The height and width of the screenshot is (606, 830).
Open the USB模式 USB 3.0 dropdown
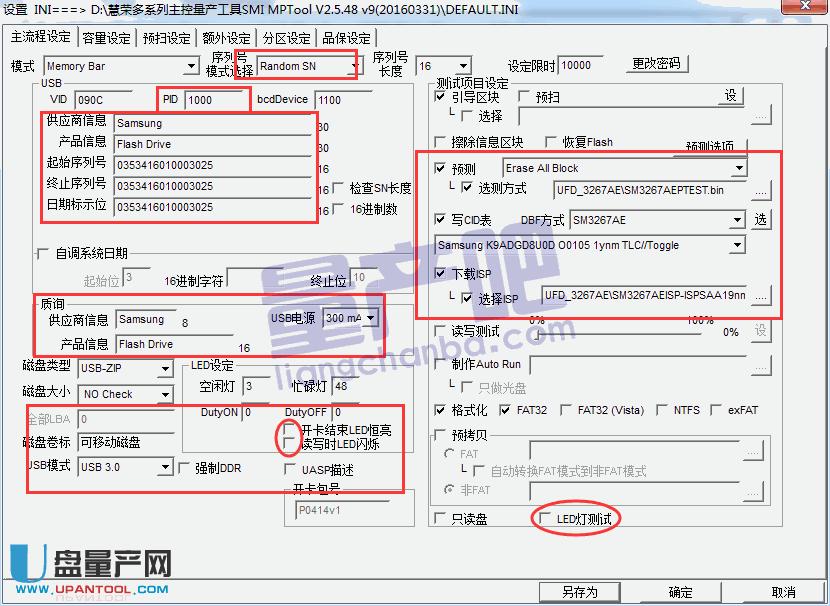(x=163, y=466)
